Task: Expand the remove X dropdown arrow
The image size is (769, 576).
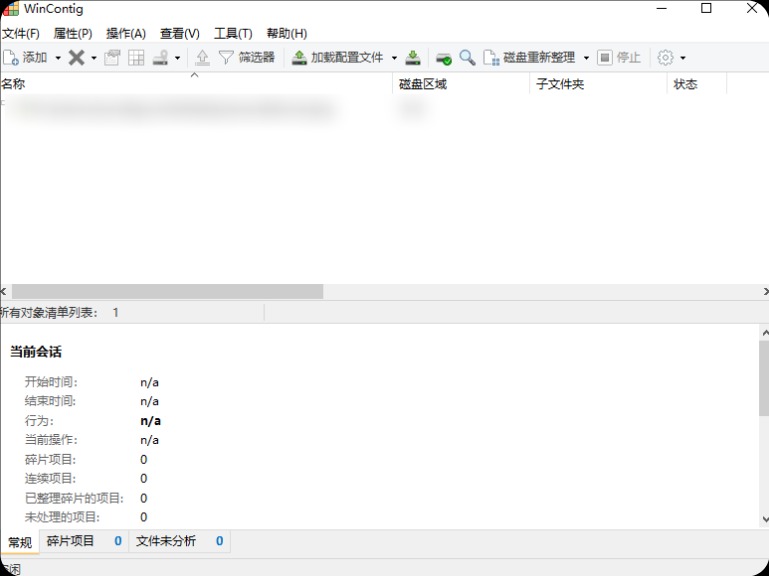Action: 94,58
